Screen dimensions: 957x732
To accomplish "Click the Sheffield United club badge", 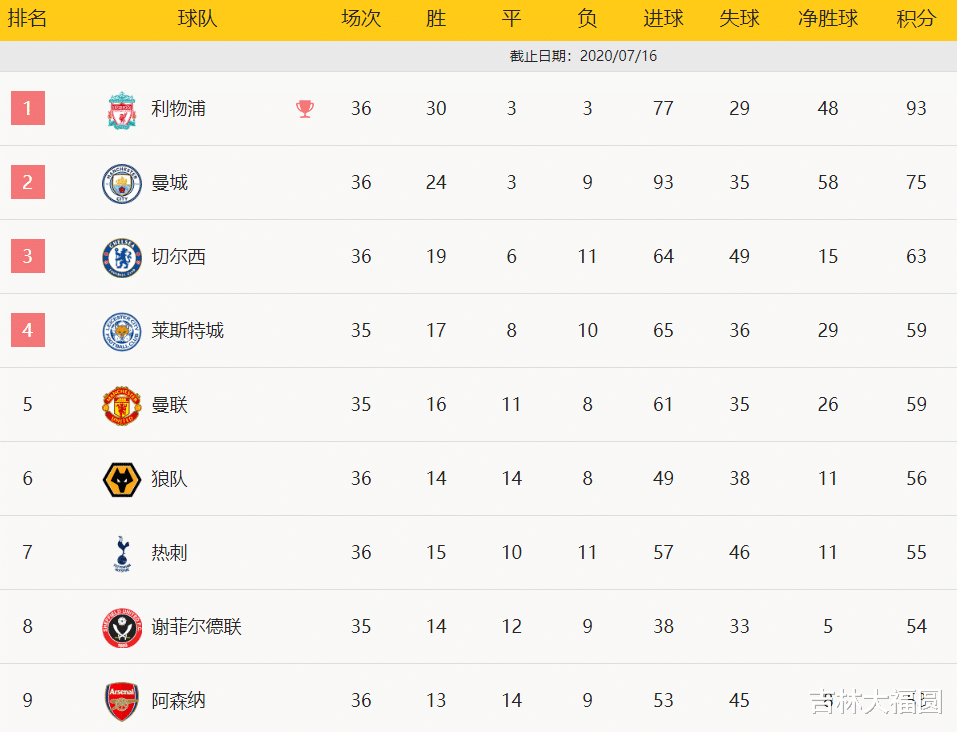I will click(x=122, y=627).
